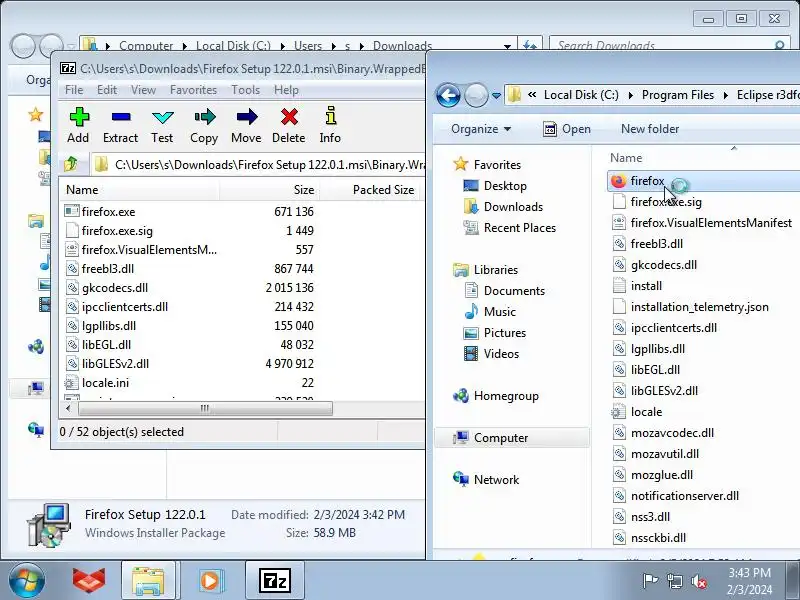Open the red Comodo taskbar icon
Screen dimensions: 800x600
click(x=88, y=580)
